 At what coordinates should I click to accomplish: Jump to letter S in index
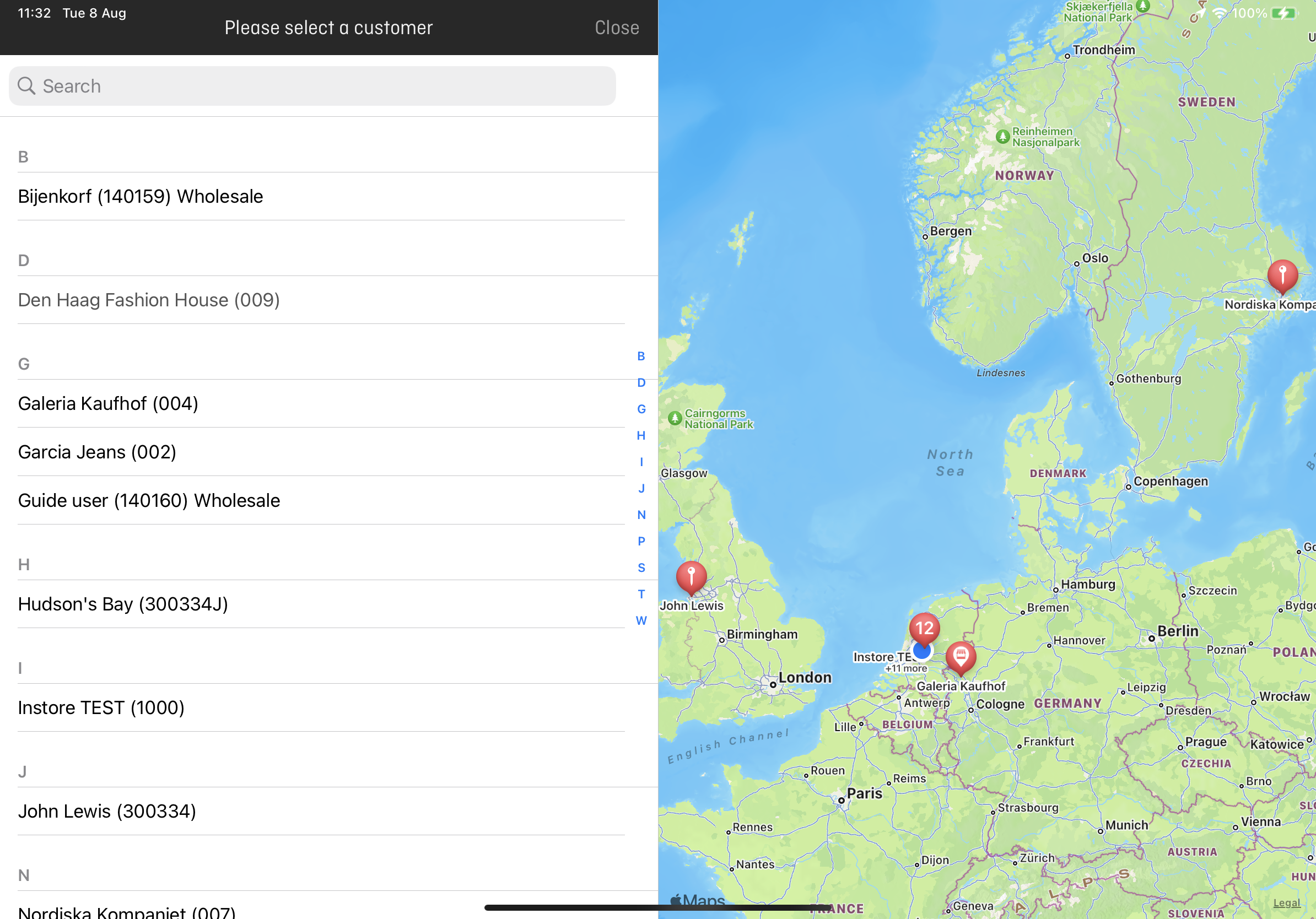pyautogui.click(x=641, y=568)
